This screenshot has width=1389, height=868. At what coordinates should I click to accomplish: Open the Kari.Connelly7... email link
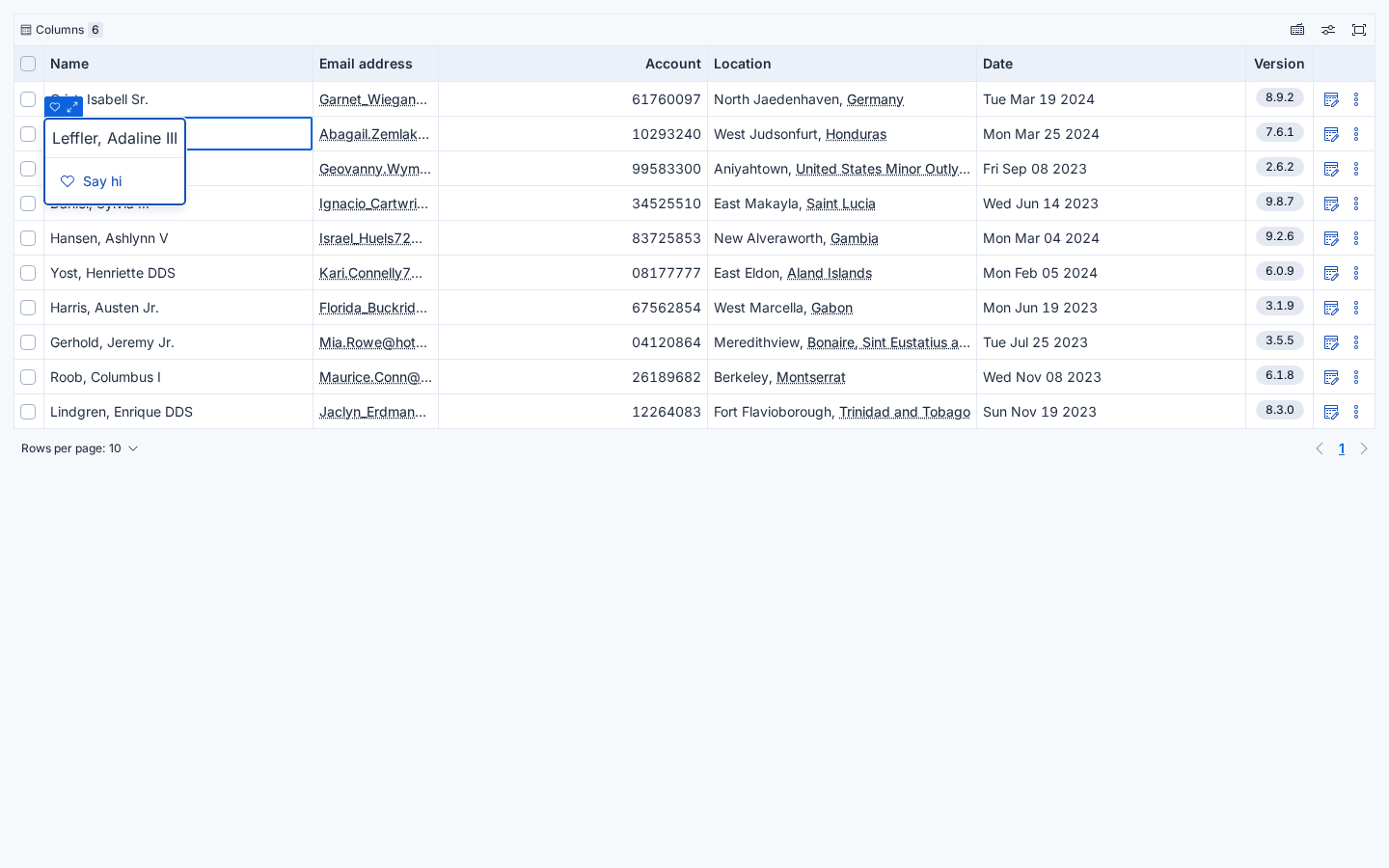pyautogui.click(x=371, y=273)
